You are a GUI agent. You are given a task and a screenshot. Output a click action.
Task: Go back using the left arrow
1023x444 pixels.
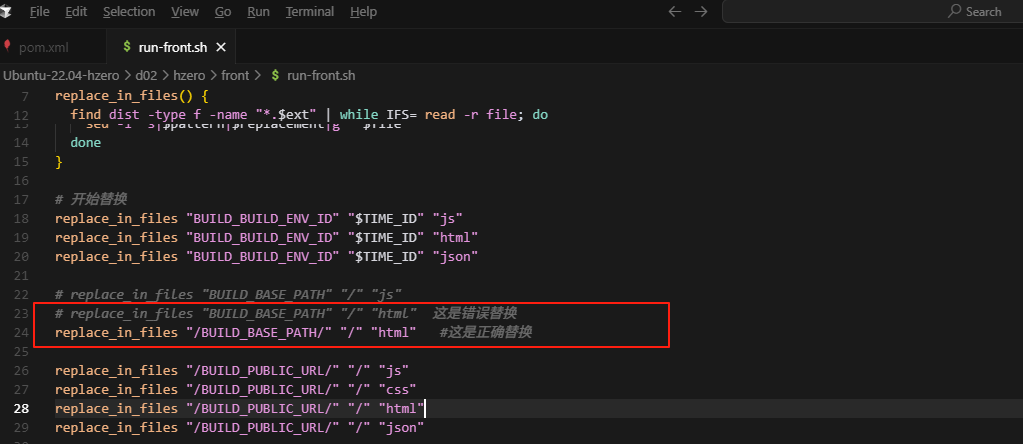tap(675, 12)
